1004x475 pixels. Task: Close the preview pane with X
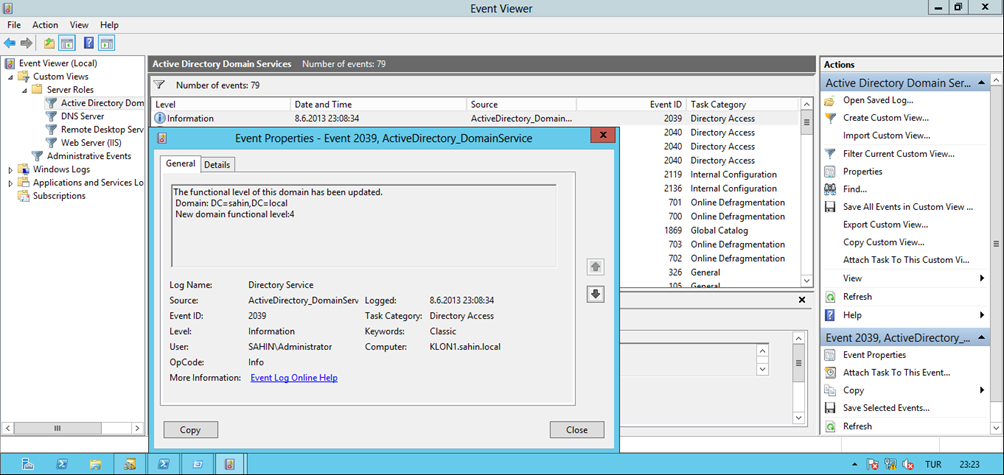click(802, 300)
